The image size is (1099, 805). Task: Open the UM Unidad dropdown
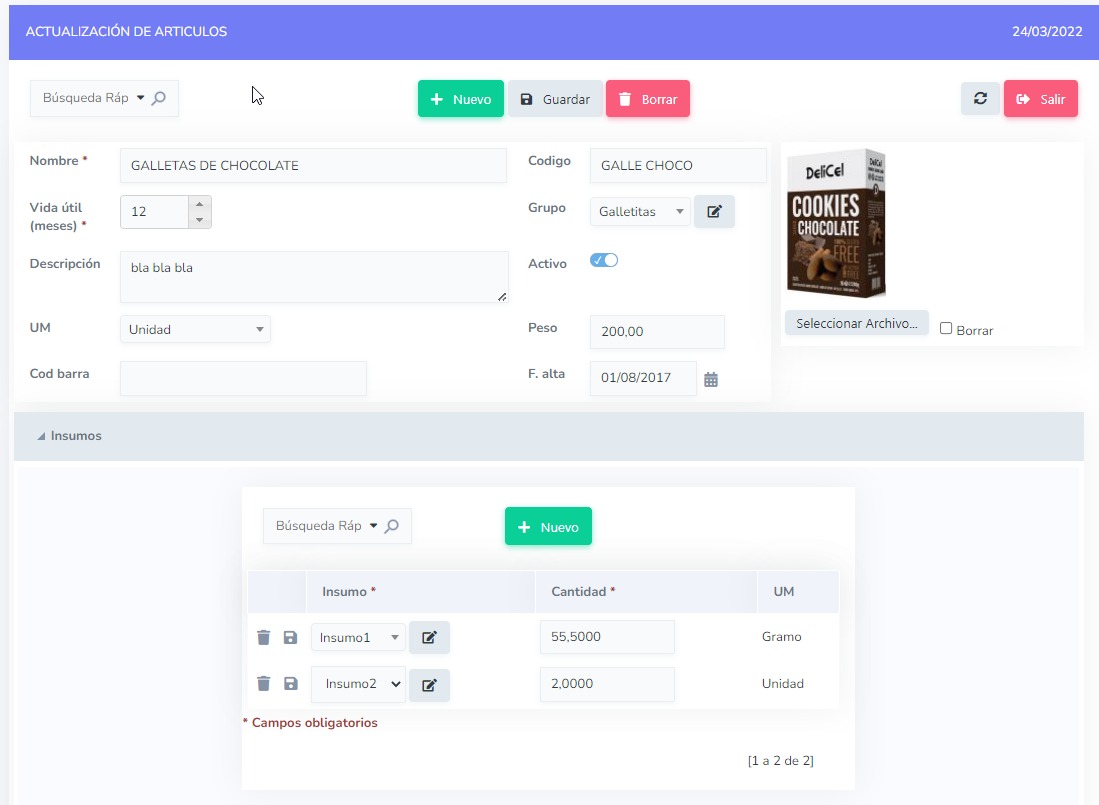pos(195,329)
